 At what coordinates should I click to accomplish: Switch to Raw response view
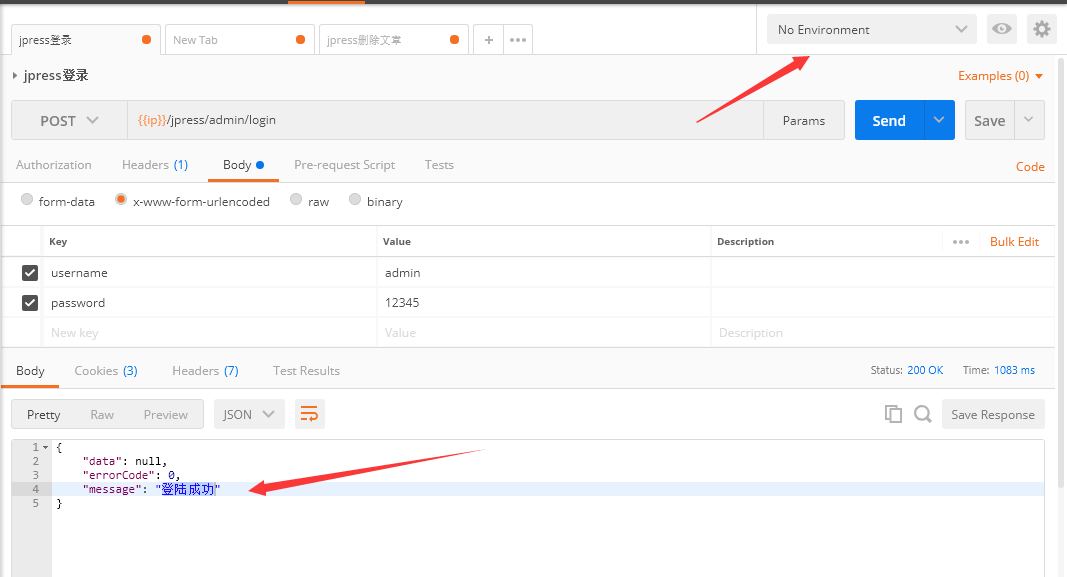click(x=102, y=414)
